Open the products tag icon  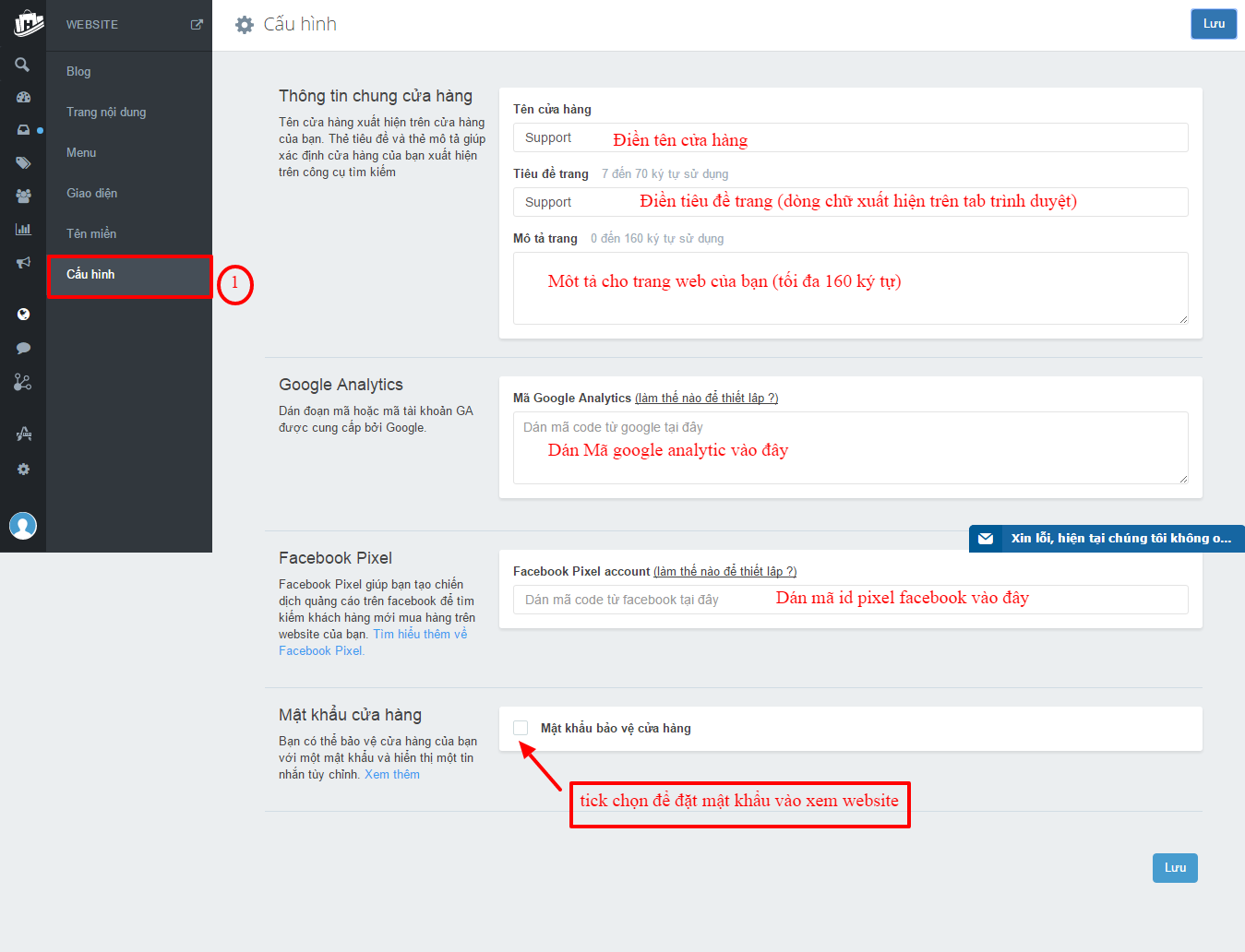coord(23,163)
